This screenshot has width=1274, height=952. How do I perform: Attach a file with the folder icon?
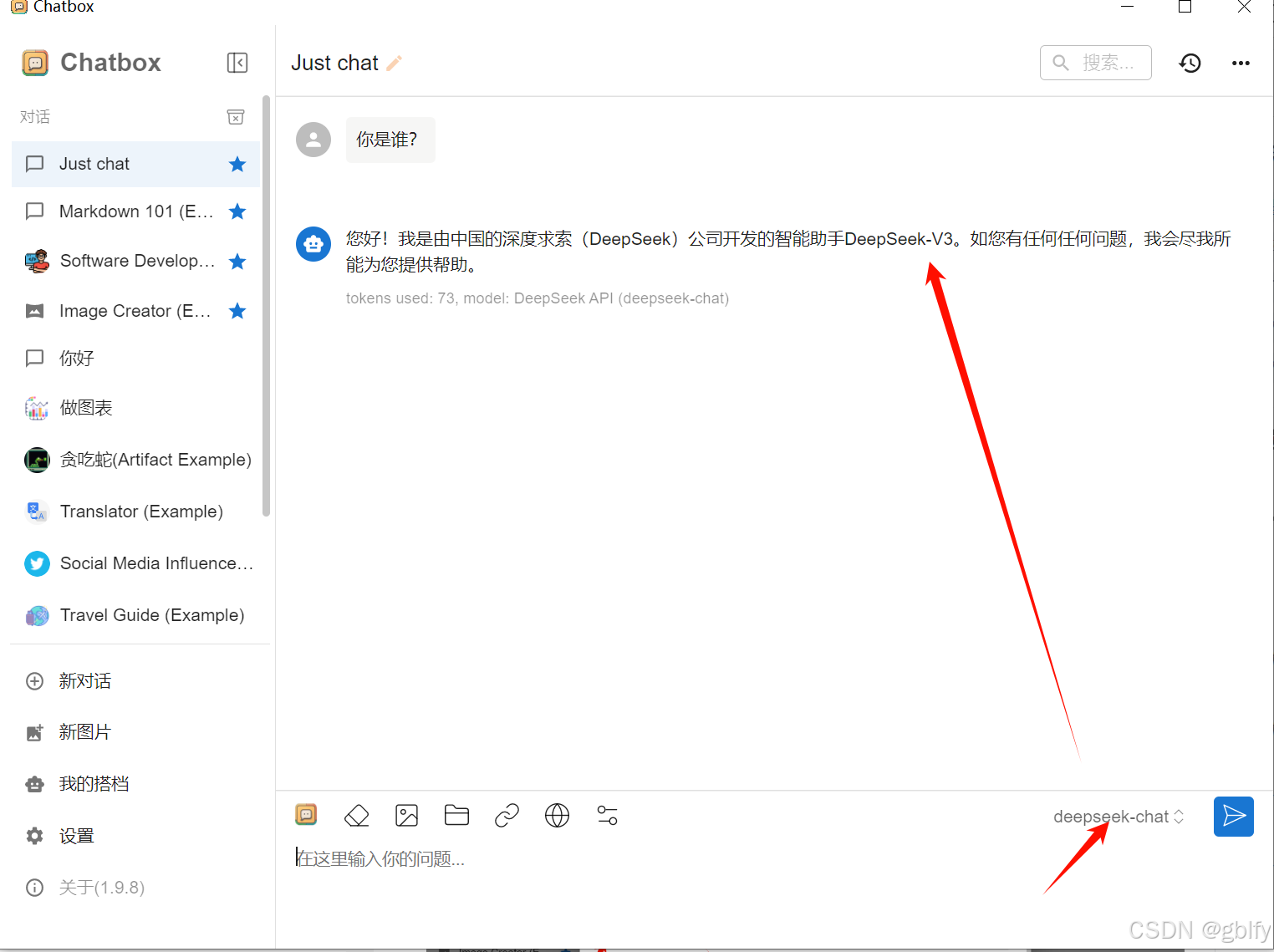pyautogui.click(x=457, y=815)
